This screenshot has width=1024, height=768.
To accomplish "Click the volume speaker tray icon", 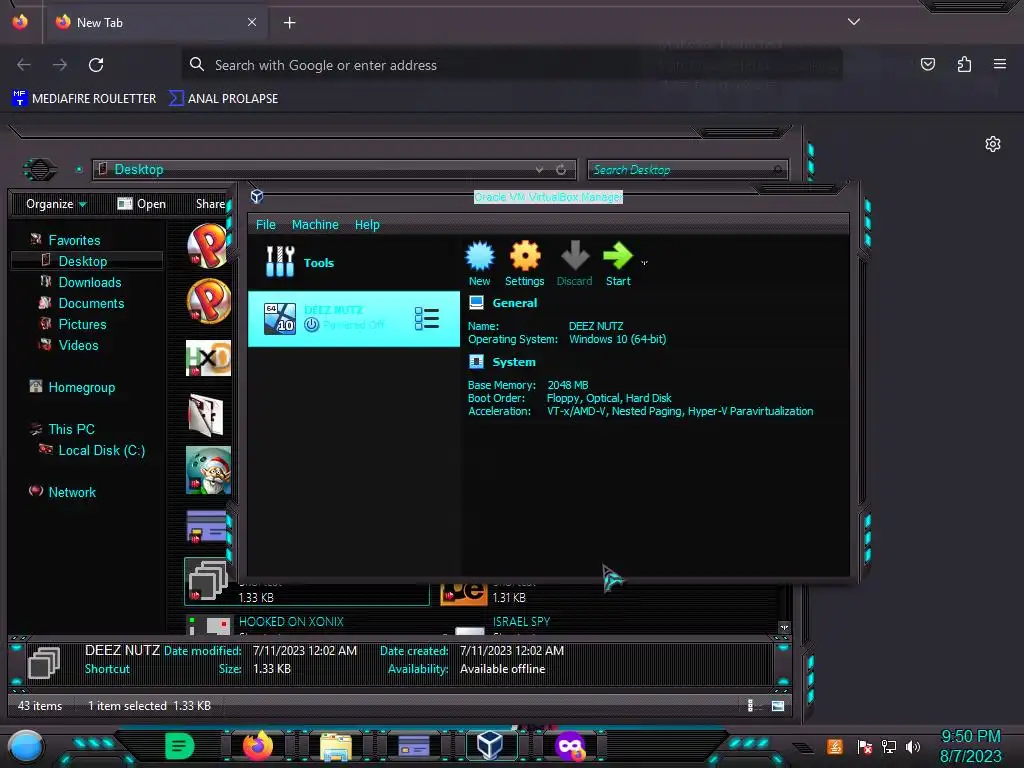I will pyautogui.click(x=913, y=746).
